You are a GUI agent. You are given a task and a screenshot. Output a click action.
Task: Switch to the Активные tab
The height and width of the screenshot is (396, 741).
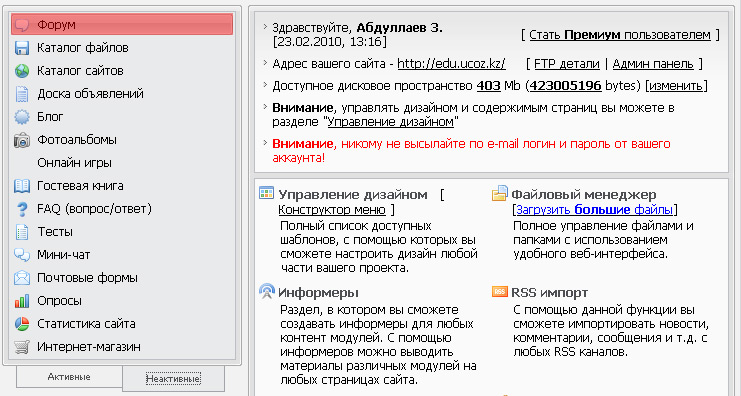(x=69, y=377)
